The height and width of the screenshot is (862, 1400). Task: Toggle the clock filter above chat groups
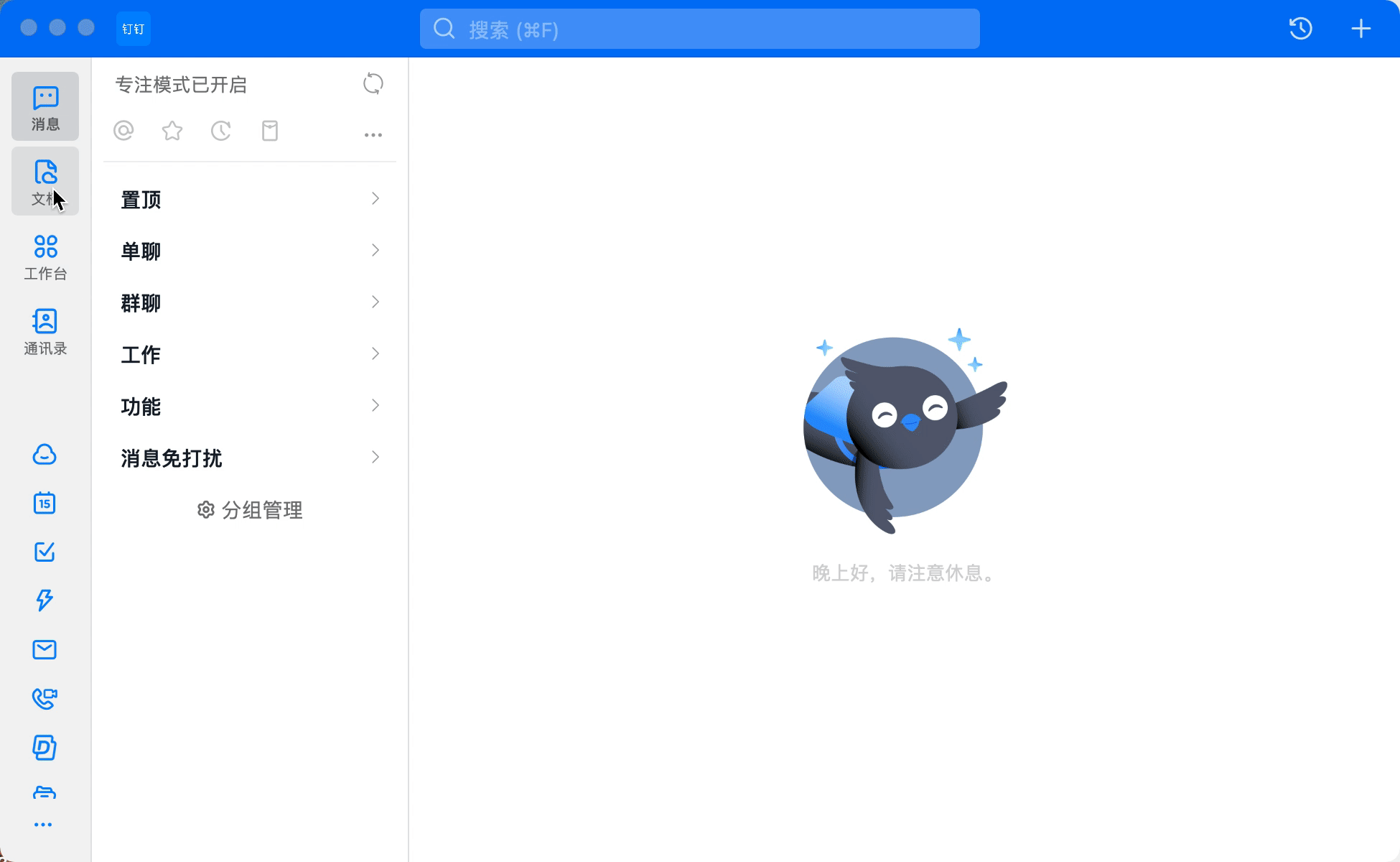pos(220,131)
